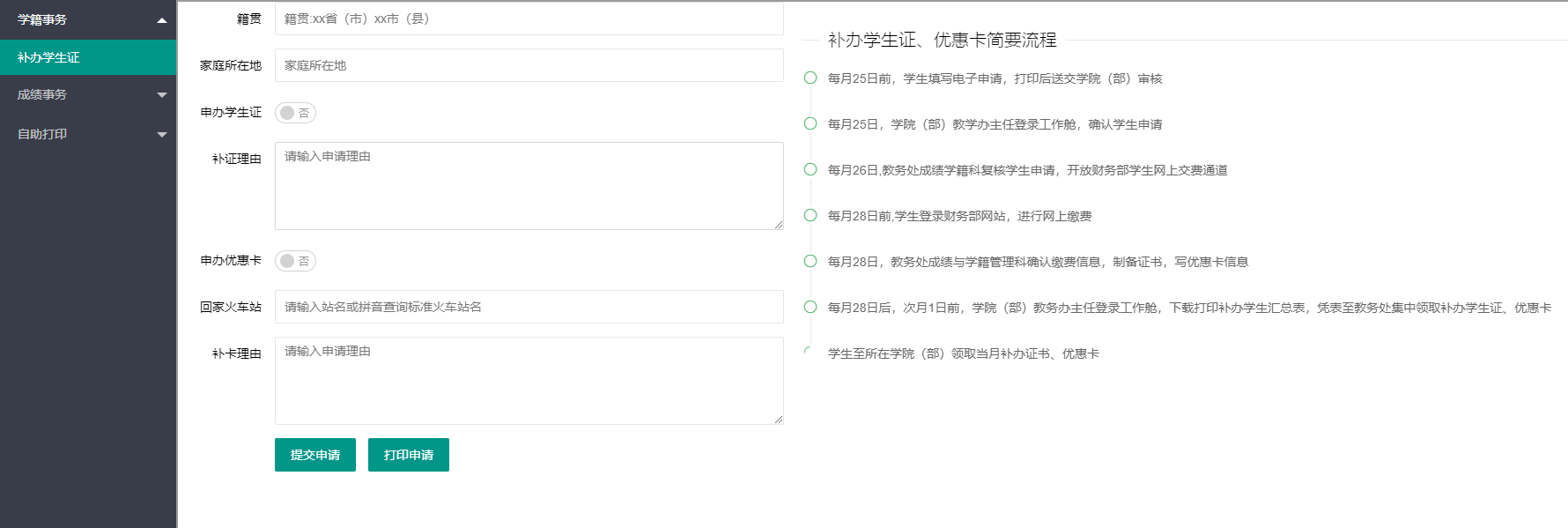Select 补办学生证 in the sidebar

click(49, 57)
